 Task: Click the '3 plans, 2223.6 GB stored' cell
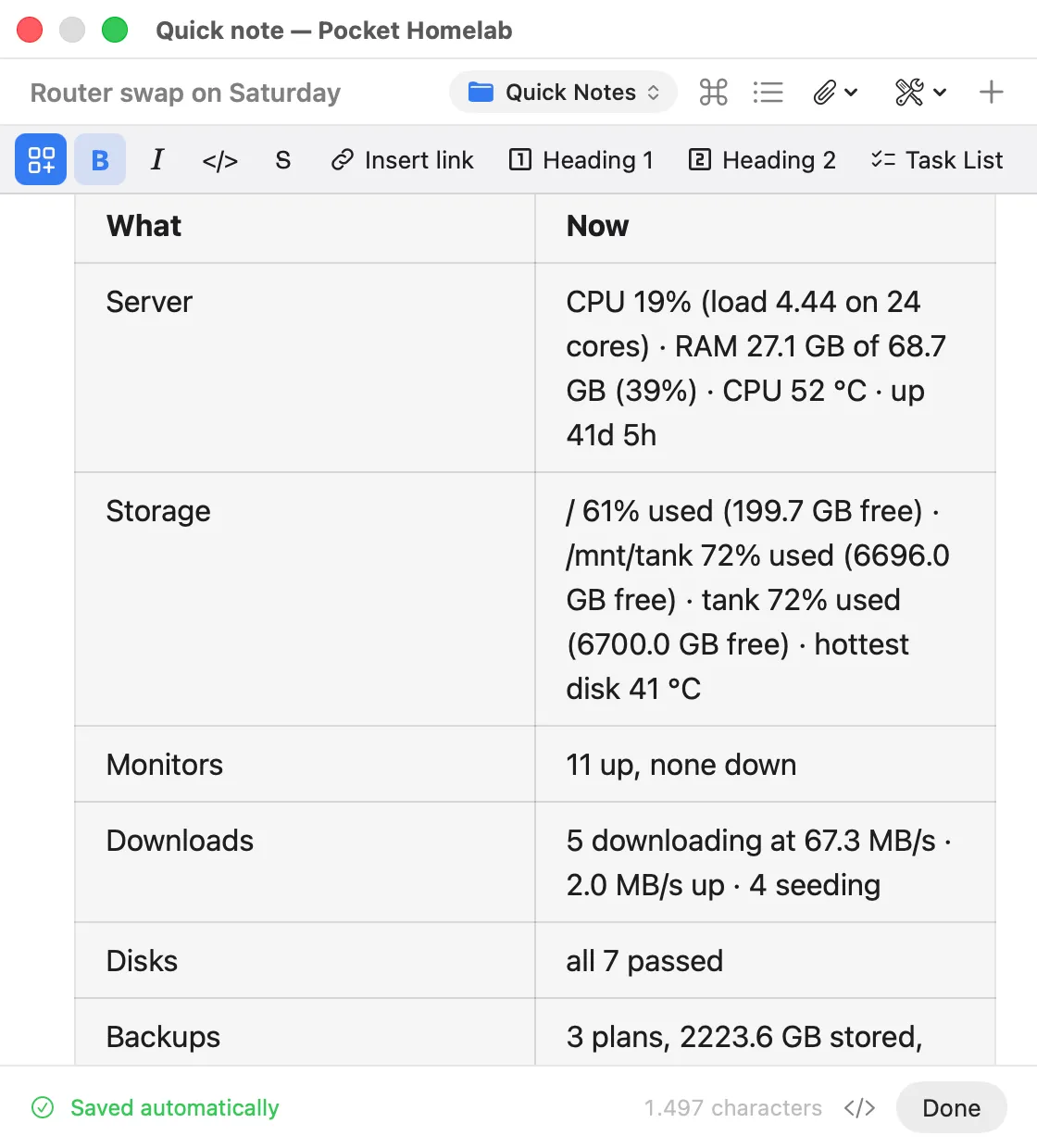765,1032
